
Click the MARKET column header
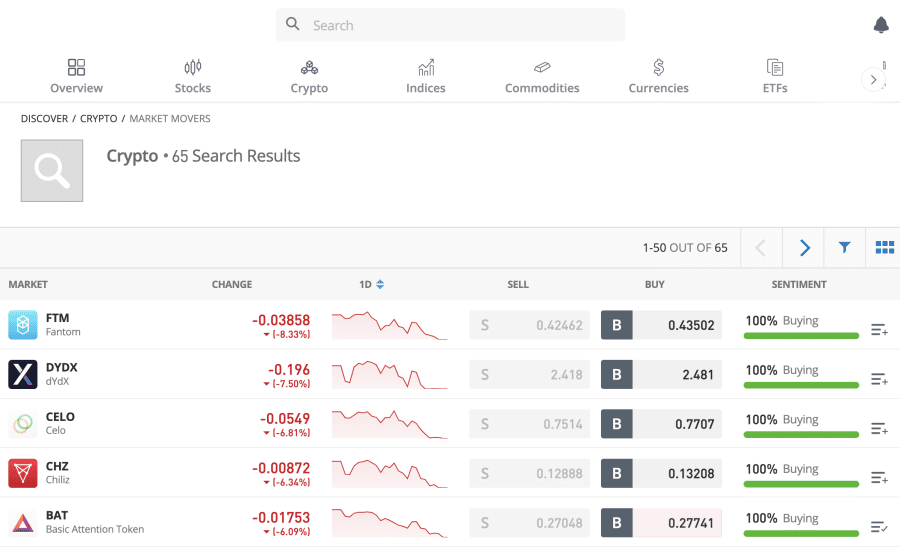point(28,285)
